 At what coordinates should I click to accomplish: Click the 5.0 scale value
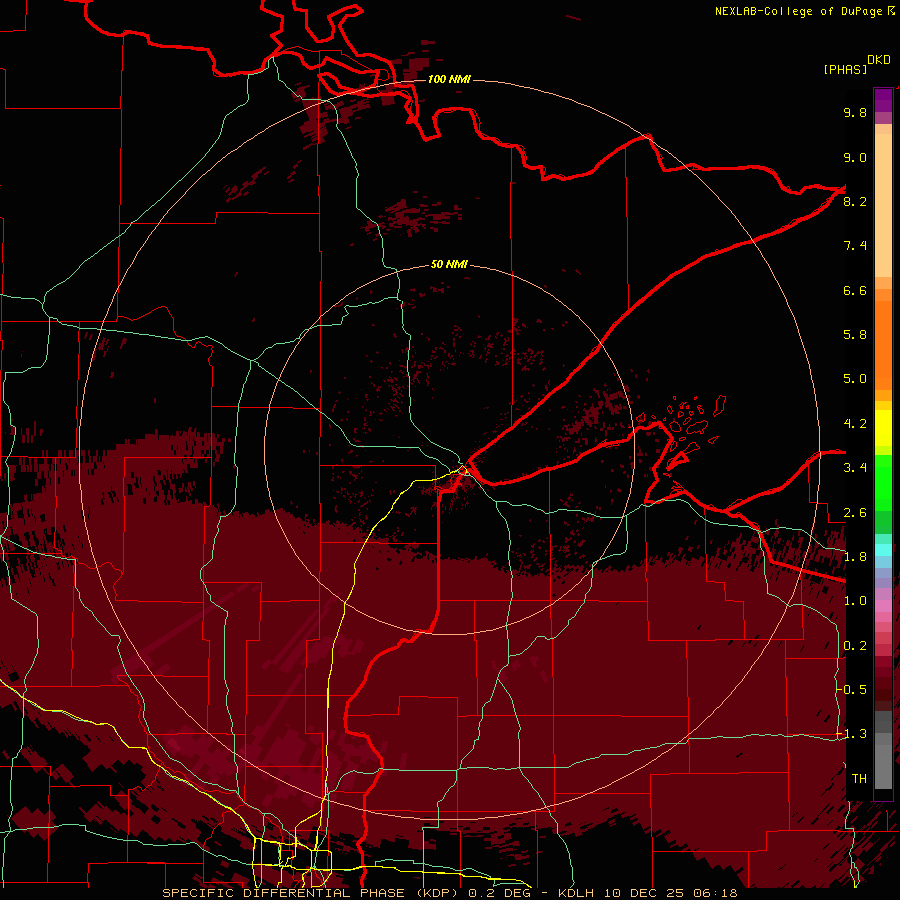pyautogui.click(x=855, y=379)
